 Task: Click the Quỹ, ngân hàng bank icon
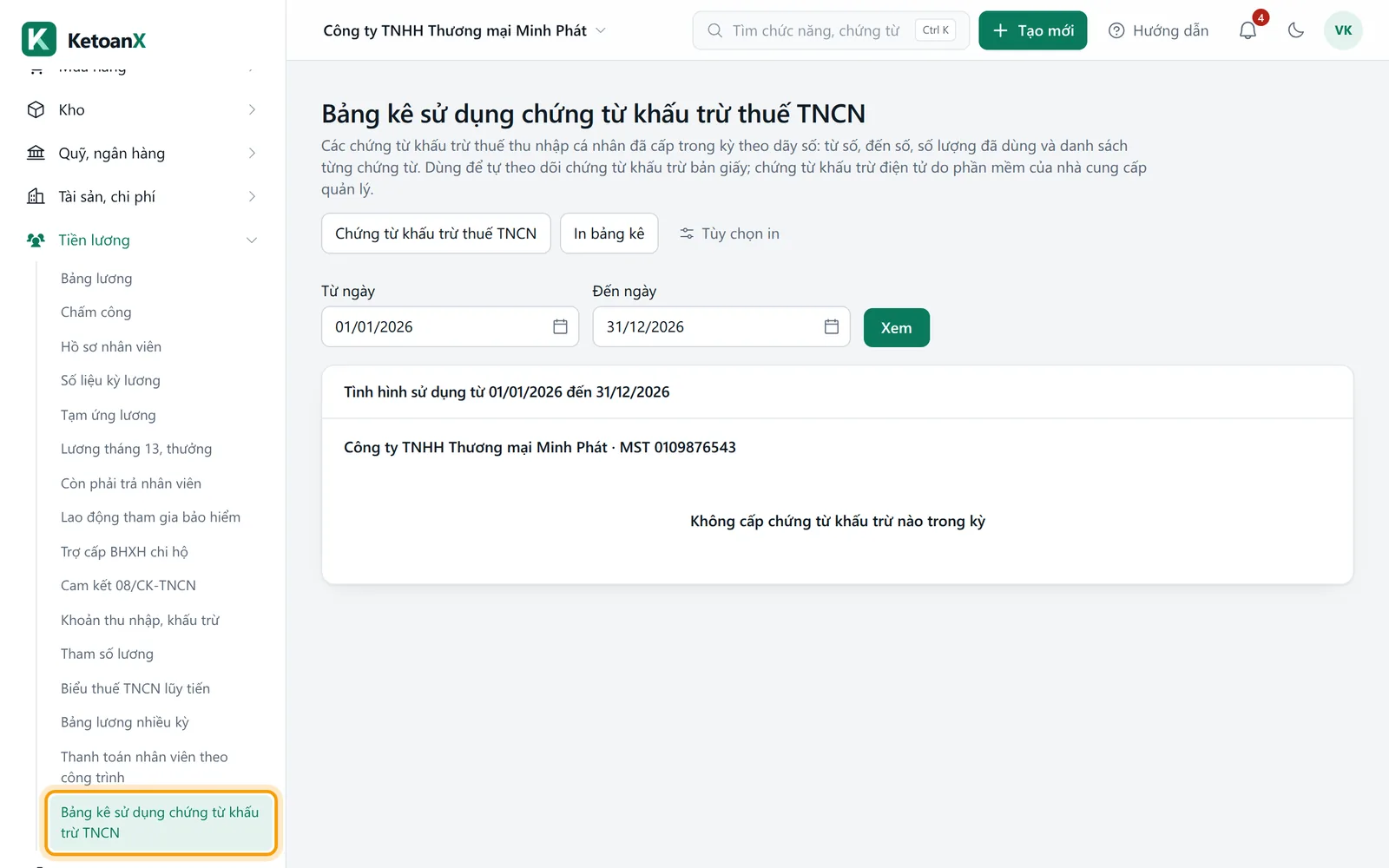36,153
